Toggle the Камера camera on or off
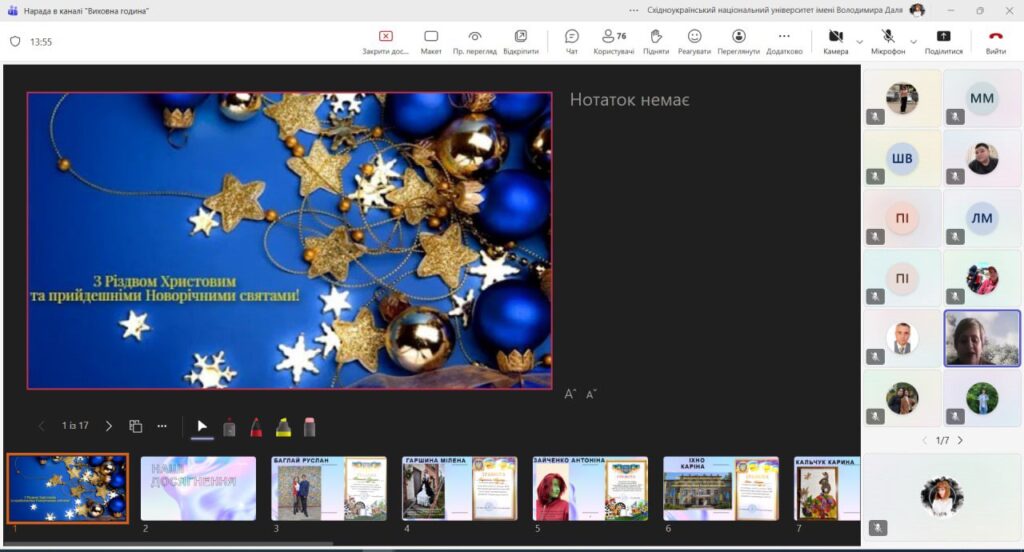Image resolution: width=1024 pixels, height=552 pixels. [836, 41]
